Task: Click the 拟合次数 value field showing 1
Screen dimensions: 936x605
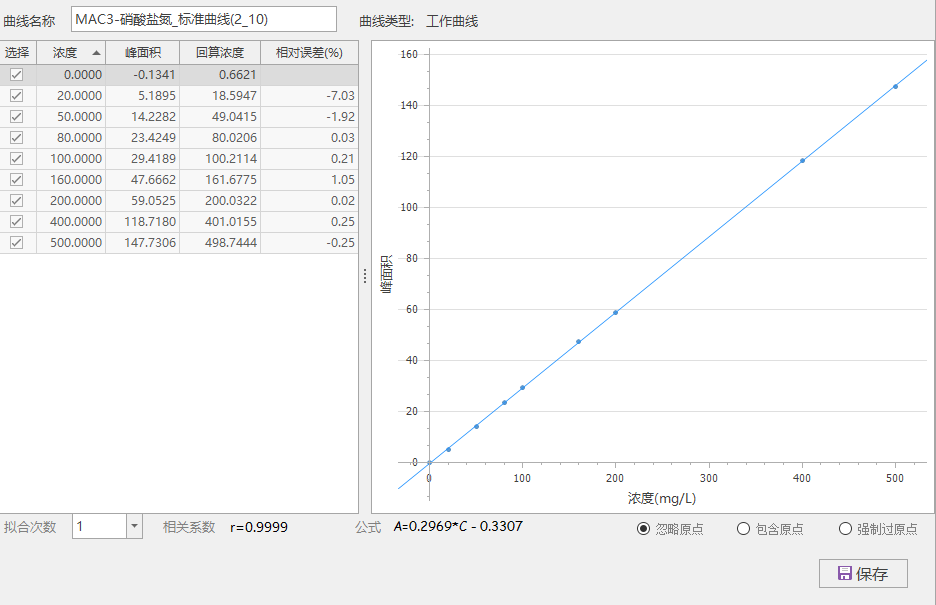Action: (x=99, y=526)
